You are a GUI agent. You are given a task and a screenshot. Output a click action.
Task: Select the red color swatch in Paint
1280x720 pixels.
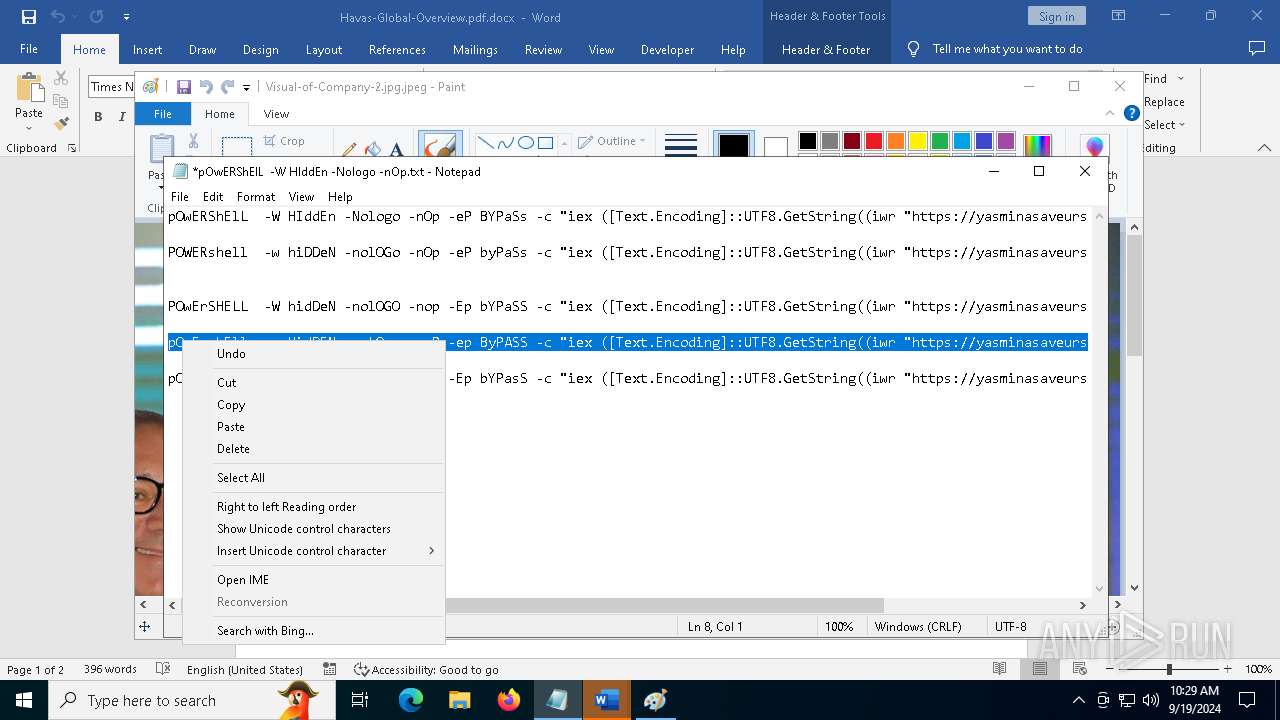(x=873, y=141)
